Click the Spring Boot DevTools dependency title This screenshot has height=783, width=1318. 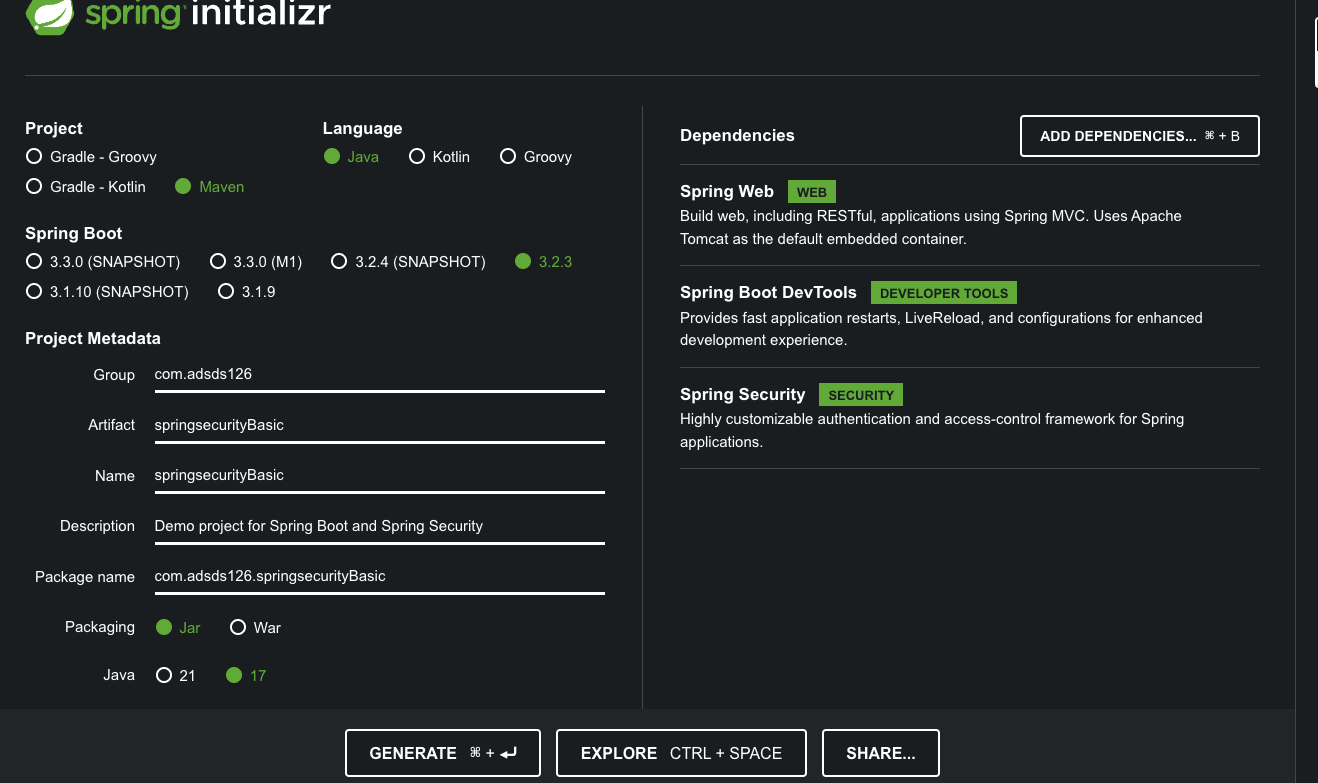click(x=768, y=293)
